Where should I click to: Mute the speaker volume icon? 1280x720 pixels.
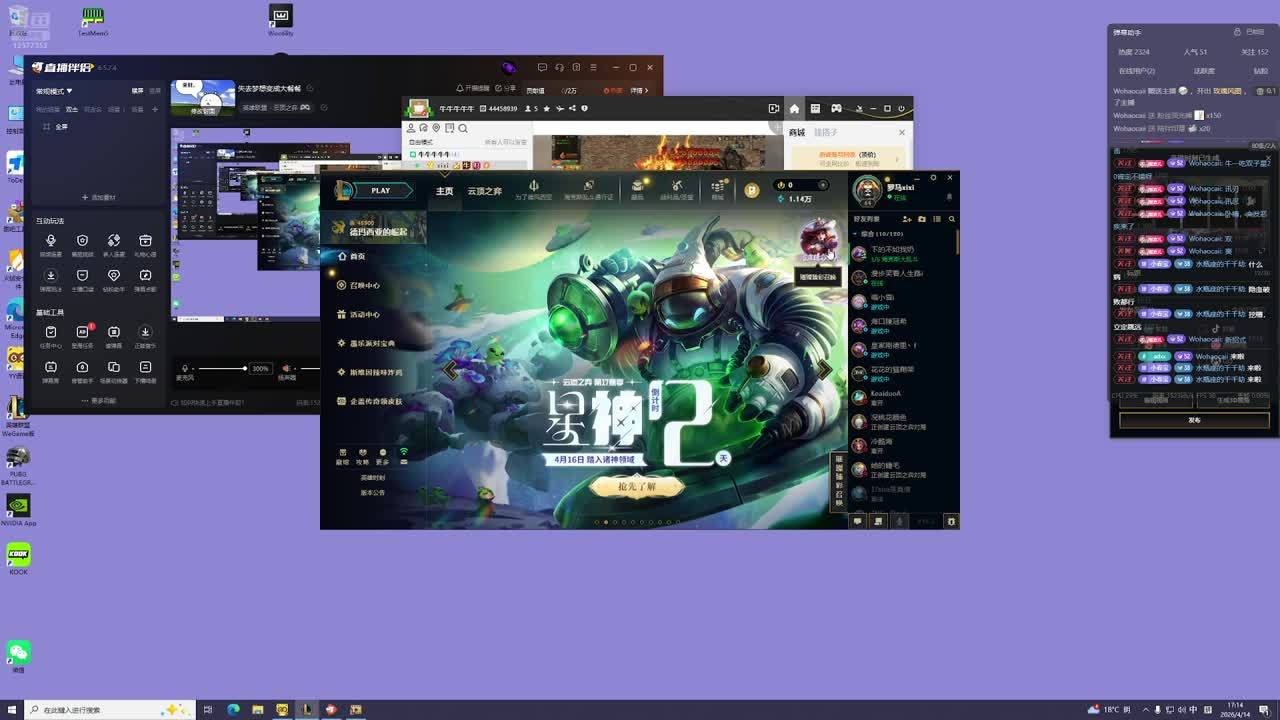(286, 368)
